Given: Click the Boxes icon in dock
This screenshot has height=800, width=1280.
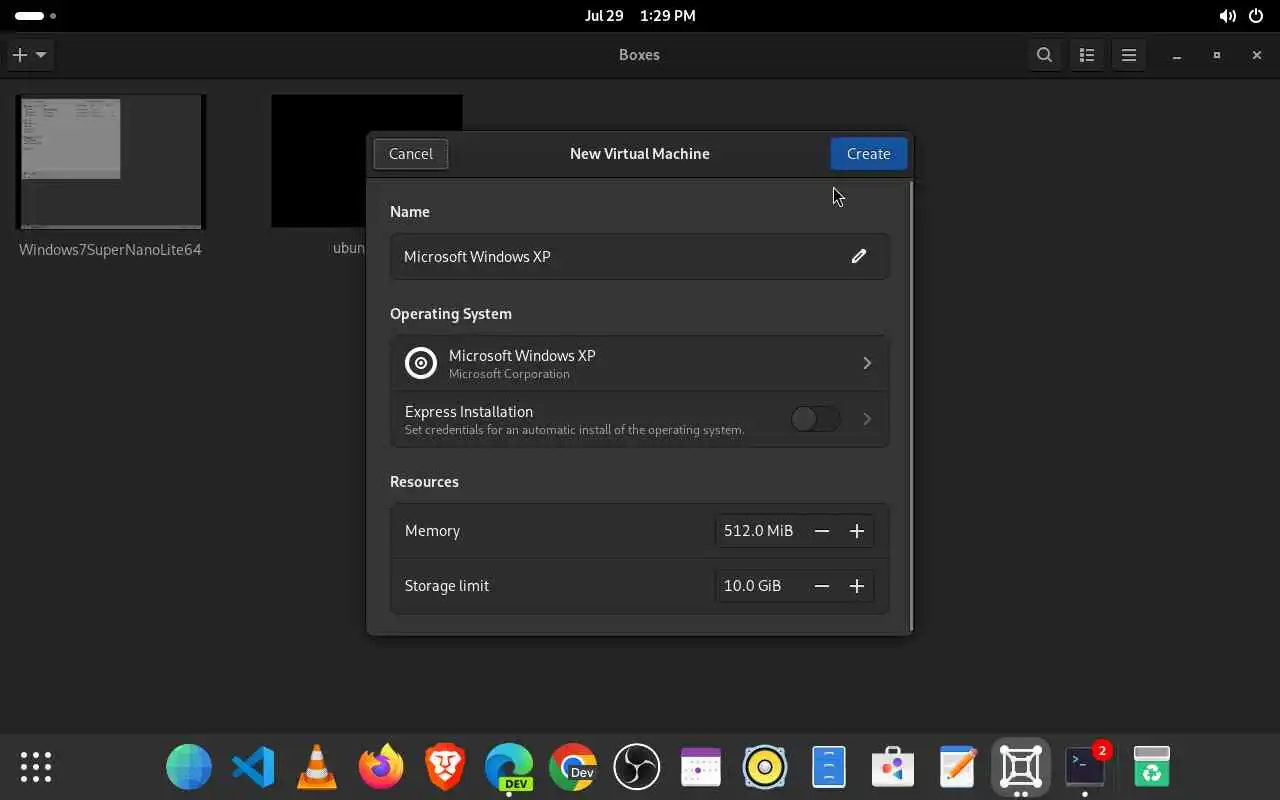Looking at the screenshot, I should [1021, 767].
